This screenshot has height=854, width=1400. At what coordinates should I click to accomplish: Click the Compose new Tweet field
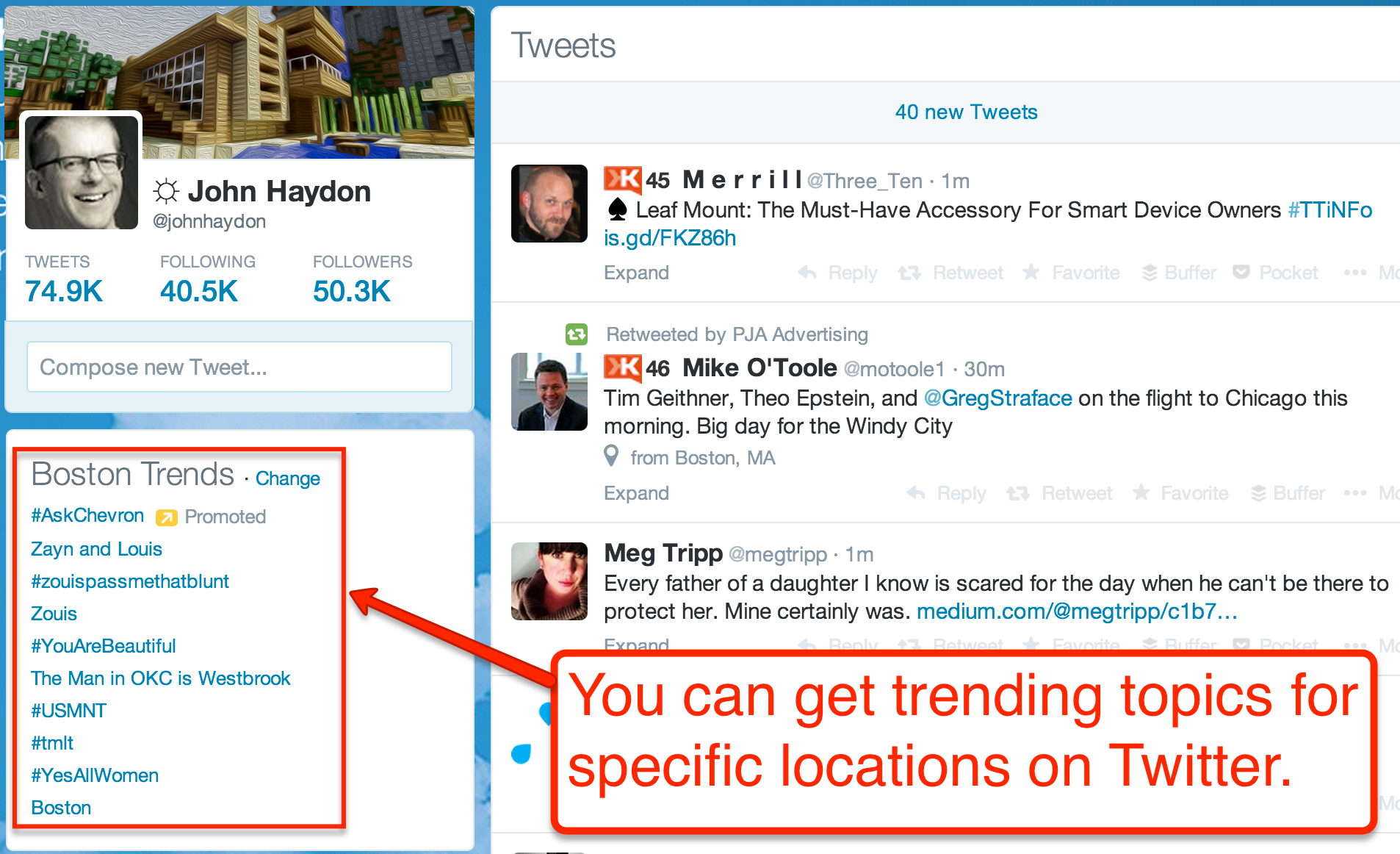click(239, 367)
